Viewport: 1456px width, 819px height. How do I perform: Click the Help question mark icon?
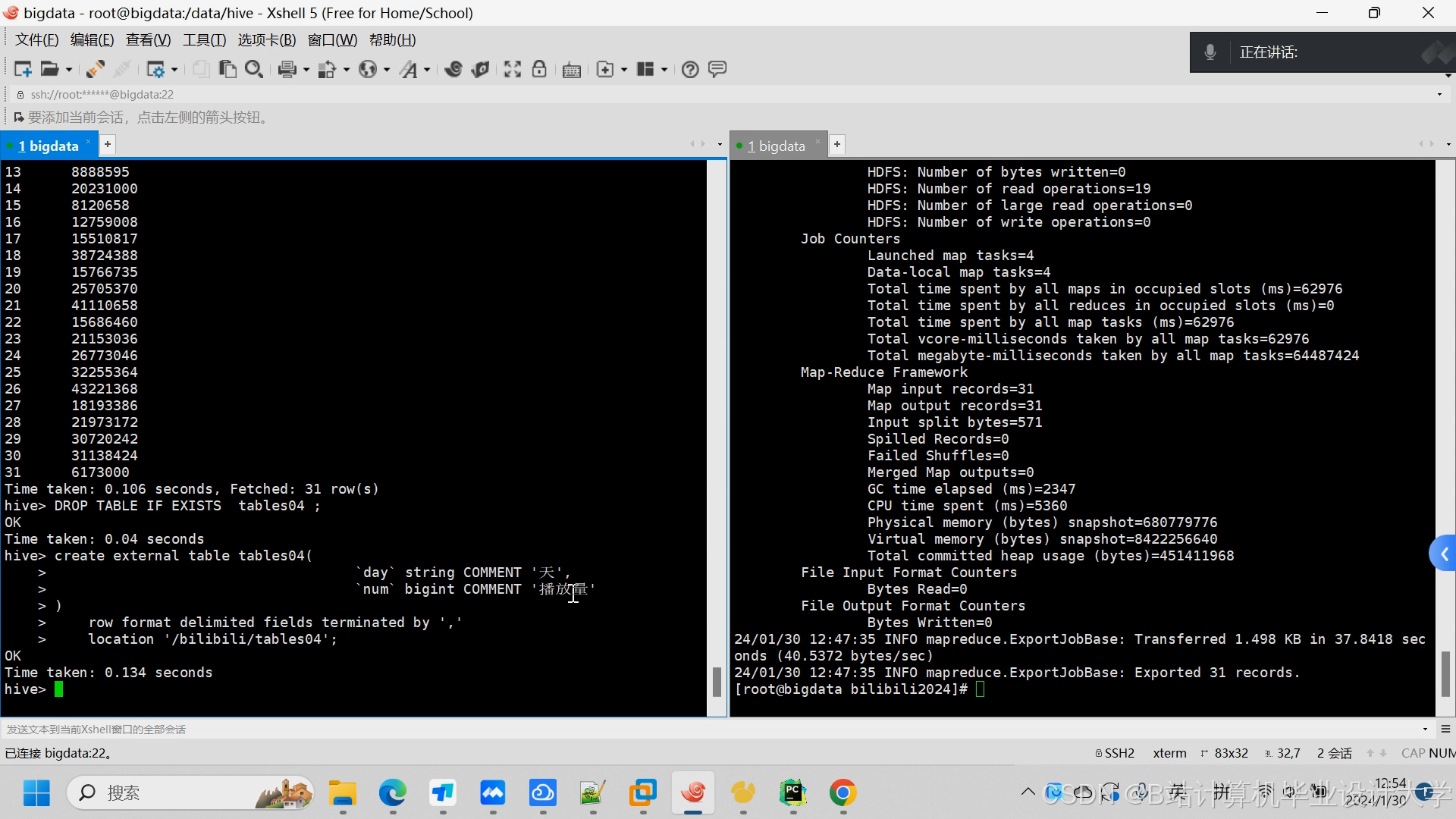[x=689, y=69]
